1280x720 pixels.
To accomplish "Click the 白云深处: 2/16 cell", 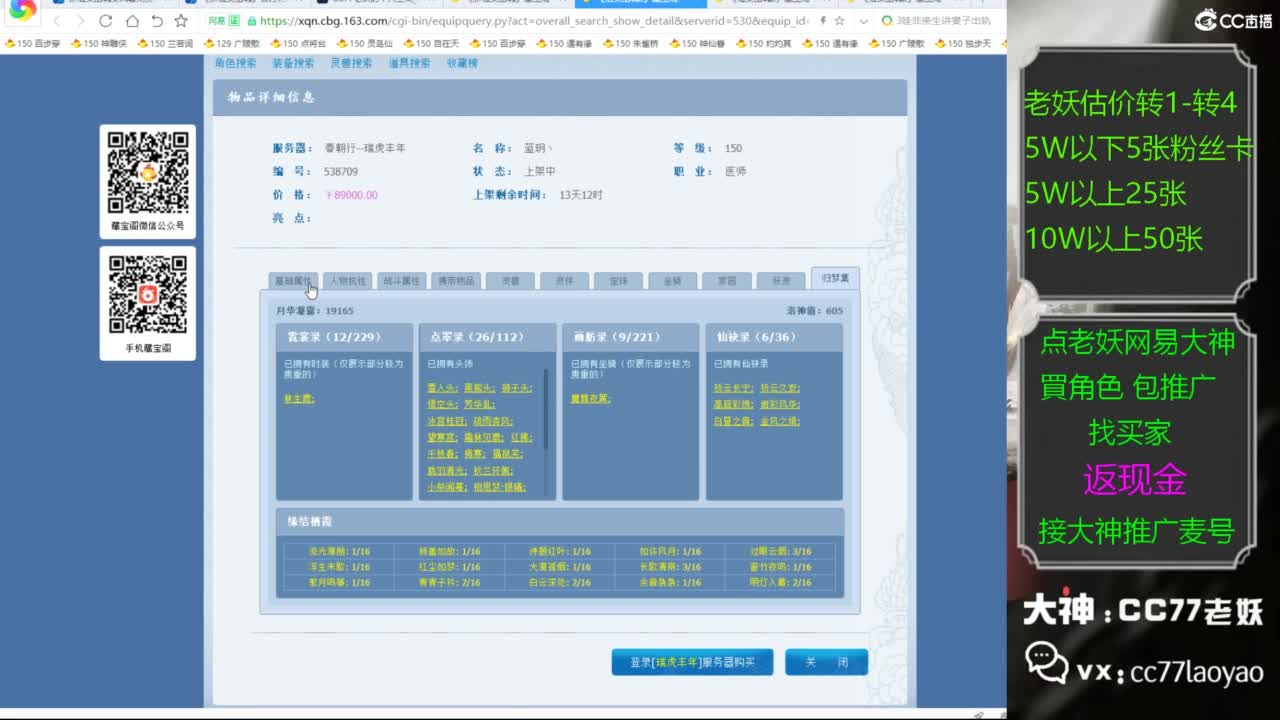I will (560, 582).
